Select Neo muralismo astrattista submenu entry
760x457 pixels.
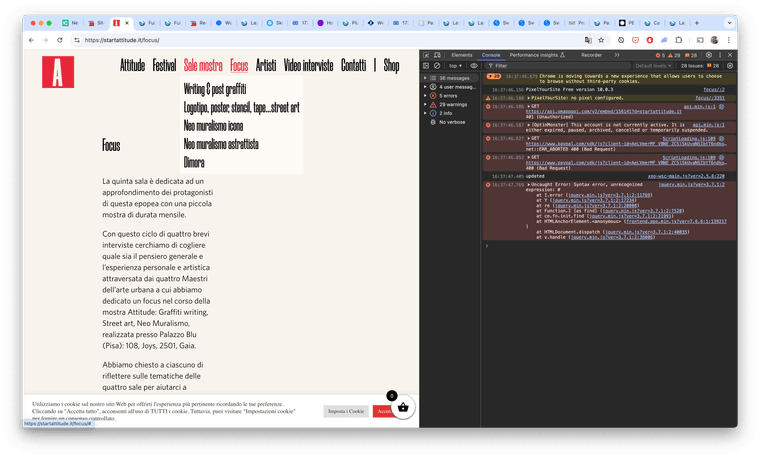click(x=221, y=144)
